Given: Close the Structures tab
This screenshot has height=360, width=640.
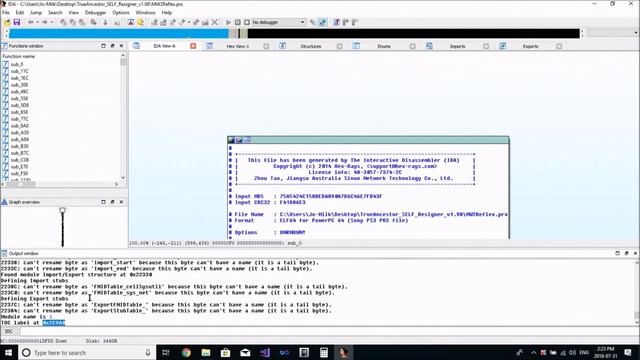Looking at the screenshot, I should (340, 46).
